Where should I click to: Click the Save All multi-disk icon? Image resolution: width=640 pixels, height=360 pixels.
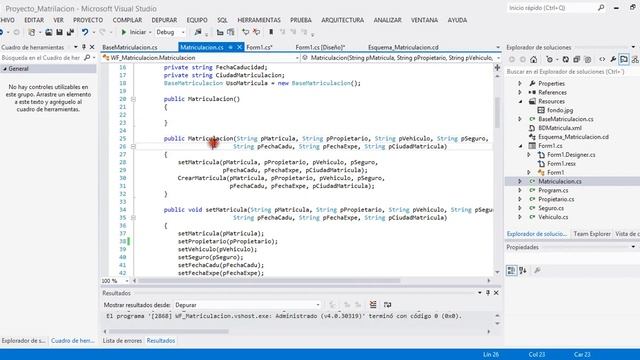[x=70, y=32]
